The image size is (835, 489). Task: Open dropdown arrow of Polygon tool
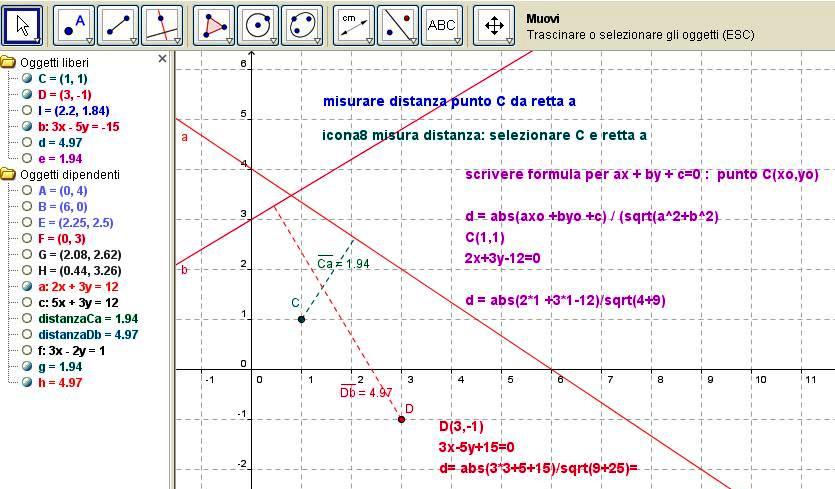pos(229,41)
